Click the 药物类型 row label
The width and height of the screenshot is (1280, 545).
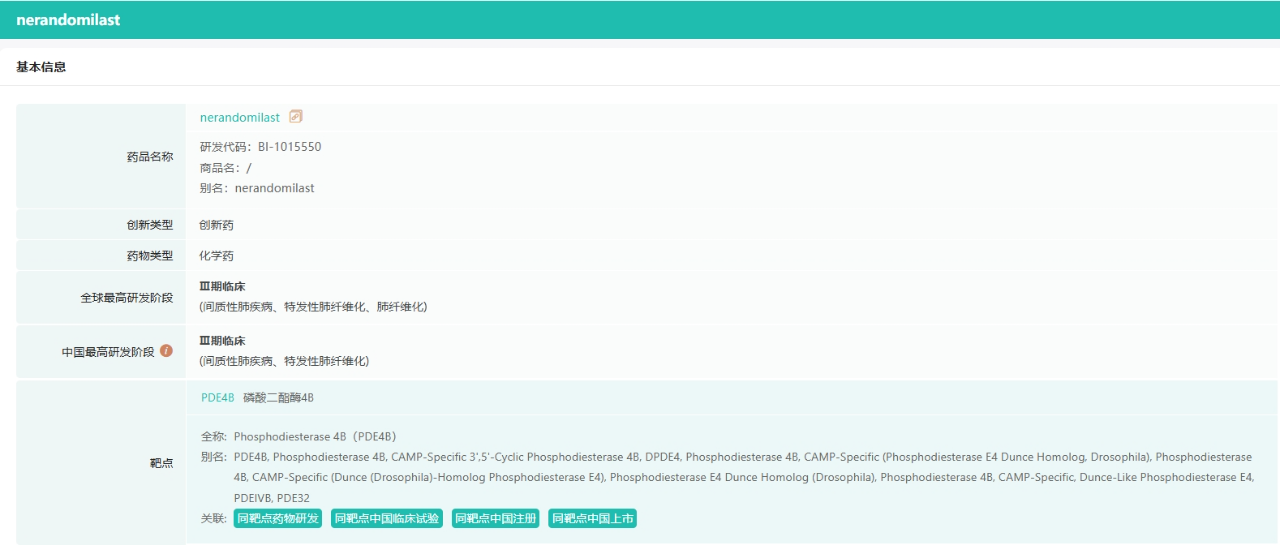(150, 256)
